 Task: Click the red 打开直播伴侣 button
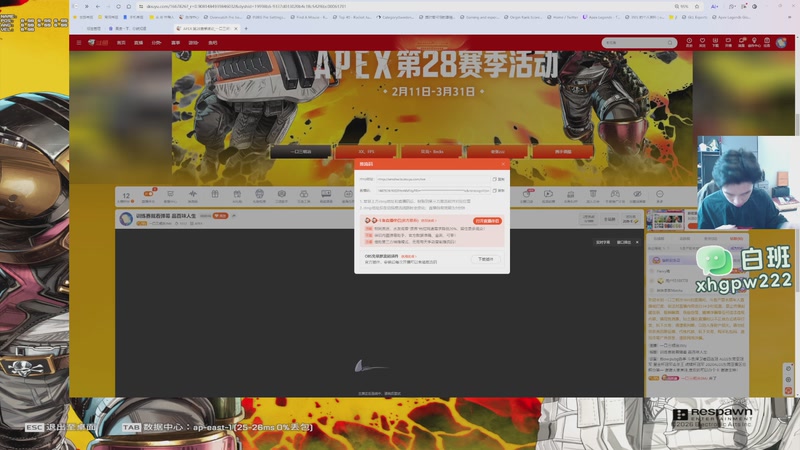pos(487,221)
